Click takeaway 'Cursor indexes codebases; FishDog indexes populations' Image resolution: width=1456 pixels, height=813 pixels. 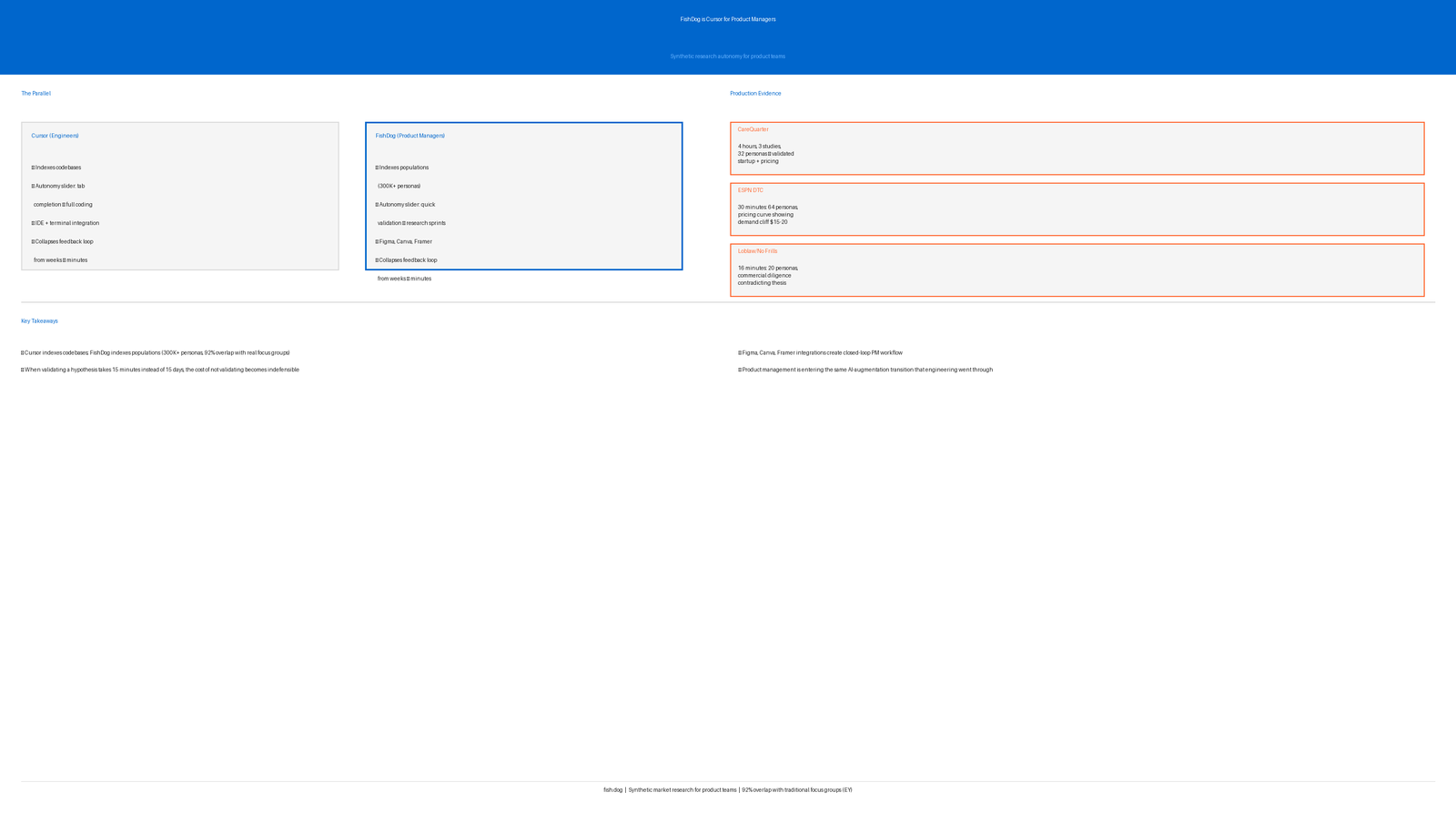156,353
